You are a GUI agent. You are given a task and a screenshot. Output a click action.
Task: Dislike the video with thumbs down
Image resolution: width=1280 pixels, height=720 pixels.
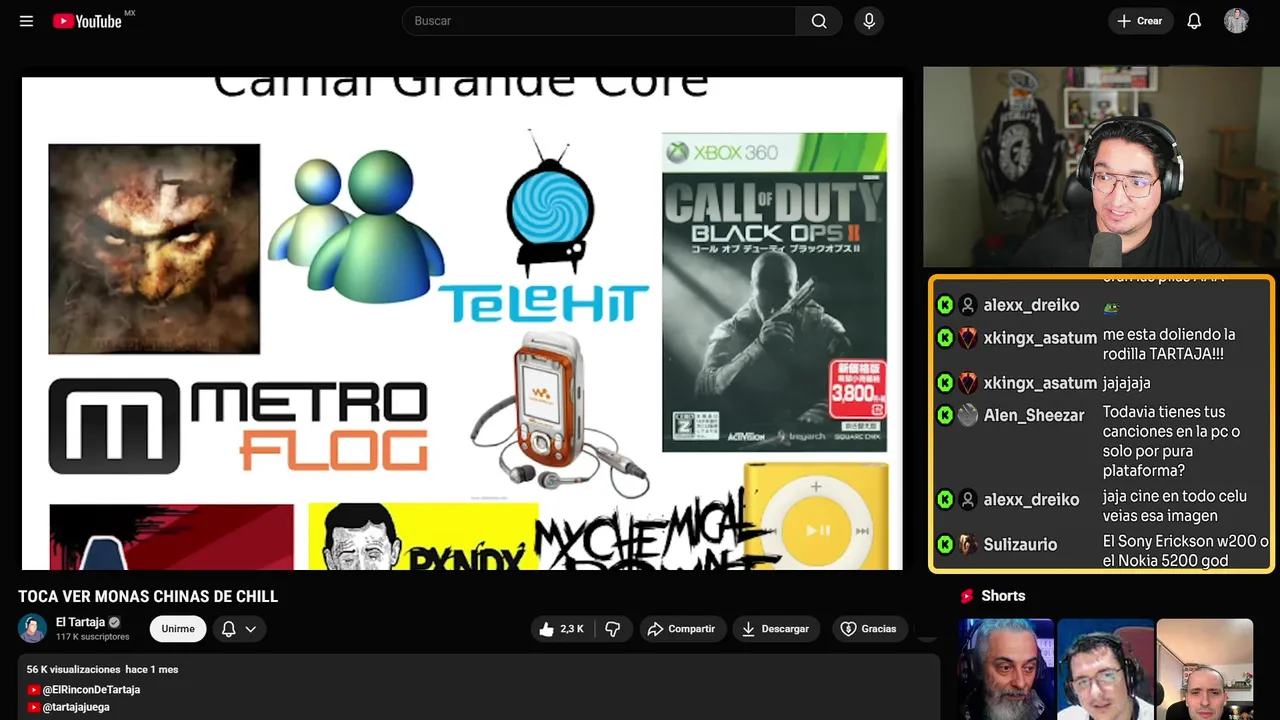tap(613, 628)
